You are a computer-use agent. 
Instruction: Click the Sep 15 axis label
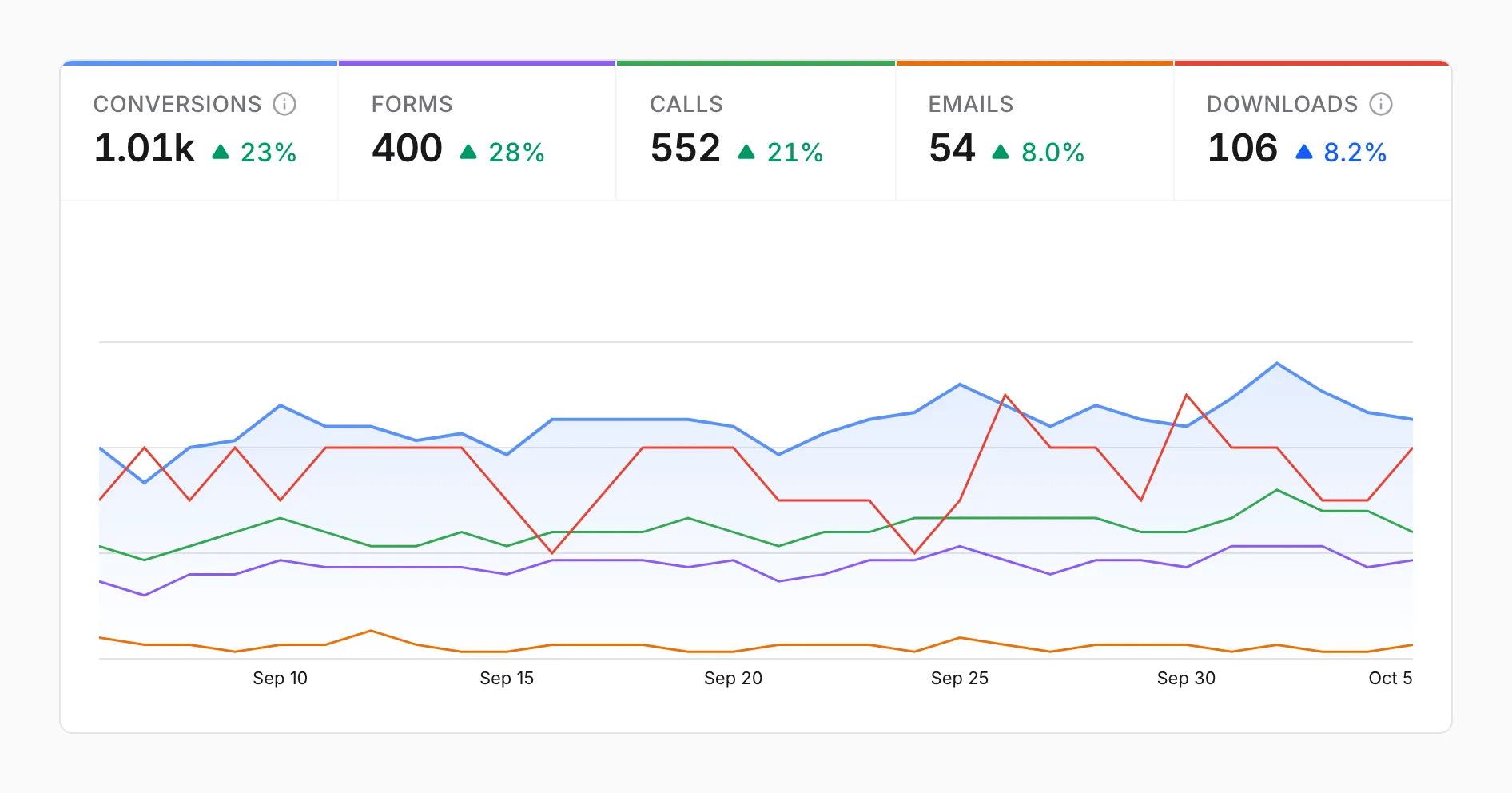[x=507, y=679]
